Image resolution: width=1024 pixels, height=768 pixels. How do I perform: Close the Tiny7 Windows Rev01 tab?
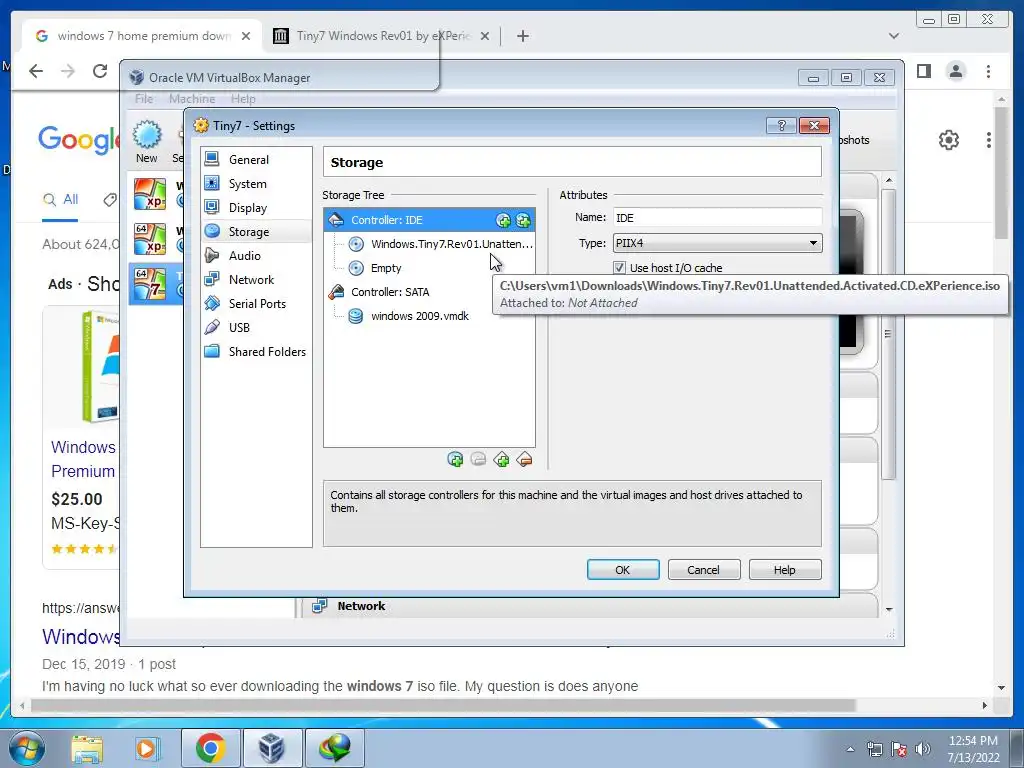point(485,36)
